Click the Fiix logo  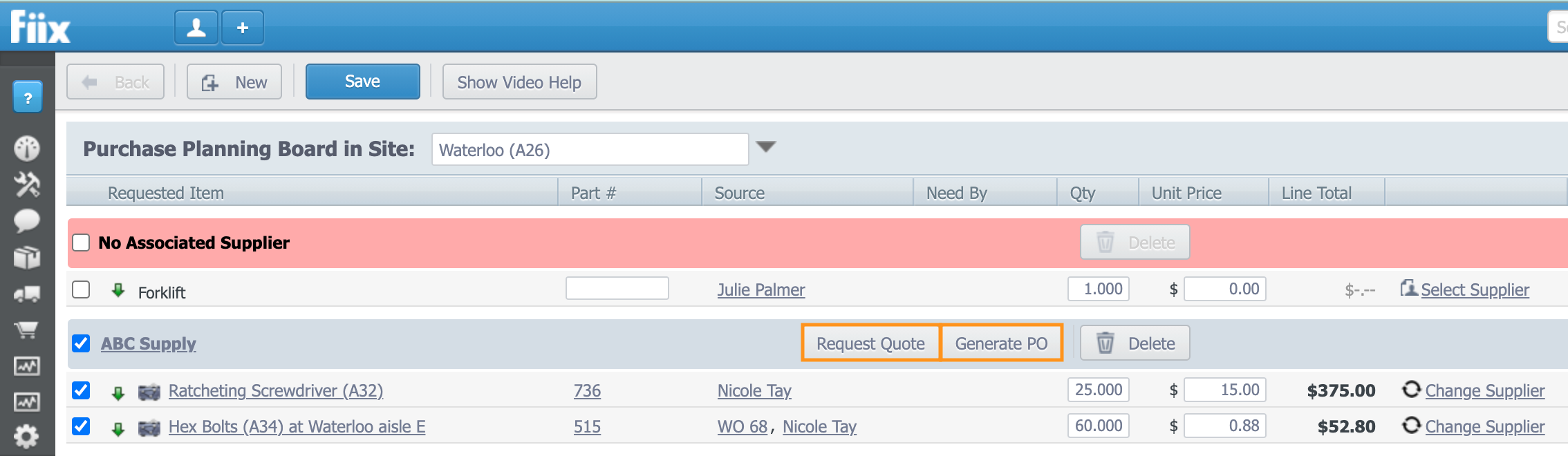pyautogui.click(x=40, y=28)
